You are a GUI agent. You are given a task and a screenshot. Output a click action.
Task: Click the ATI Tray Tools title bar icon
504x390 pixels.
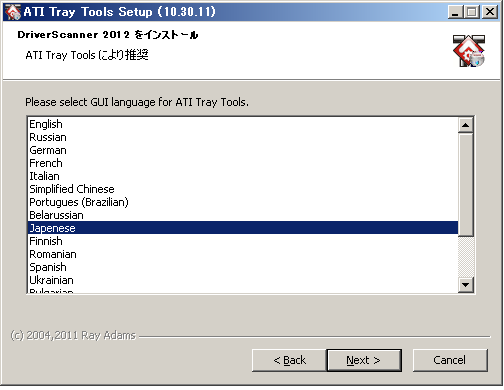pyautogui.click(x=13, y=12)
